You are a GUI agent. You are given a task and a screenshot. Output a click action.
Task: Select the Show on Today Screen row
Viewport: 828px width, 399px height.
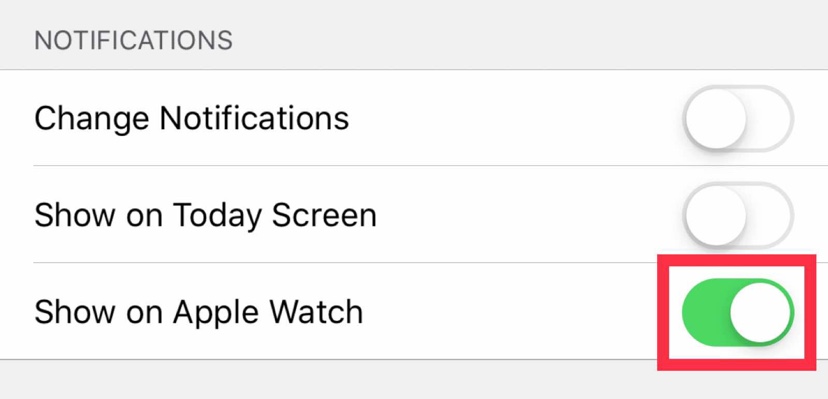[414, 214]
